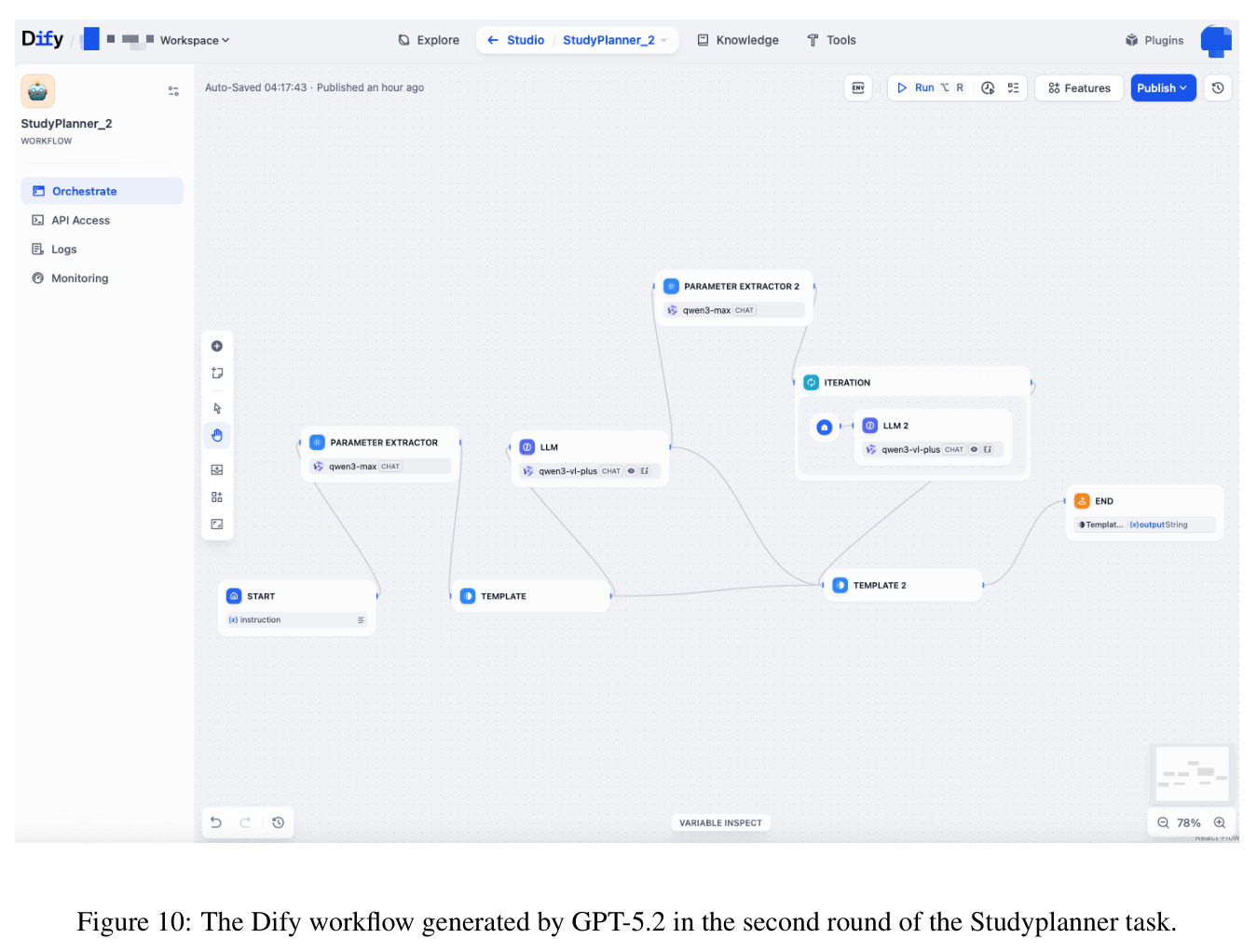Open Monitoring in sidebar
This screenshot has width=1257, height=952.
point(102,278)
